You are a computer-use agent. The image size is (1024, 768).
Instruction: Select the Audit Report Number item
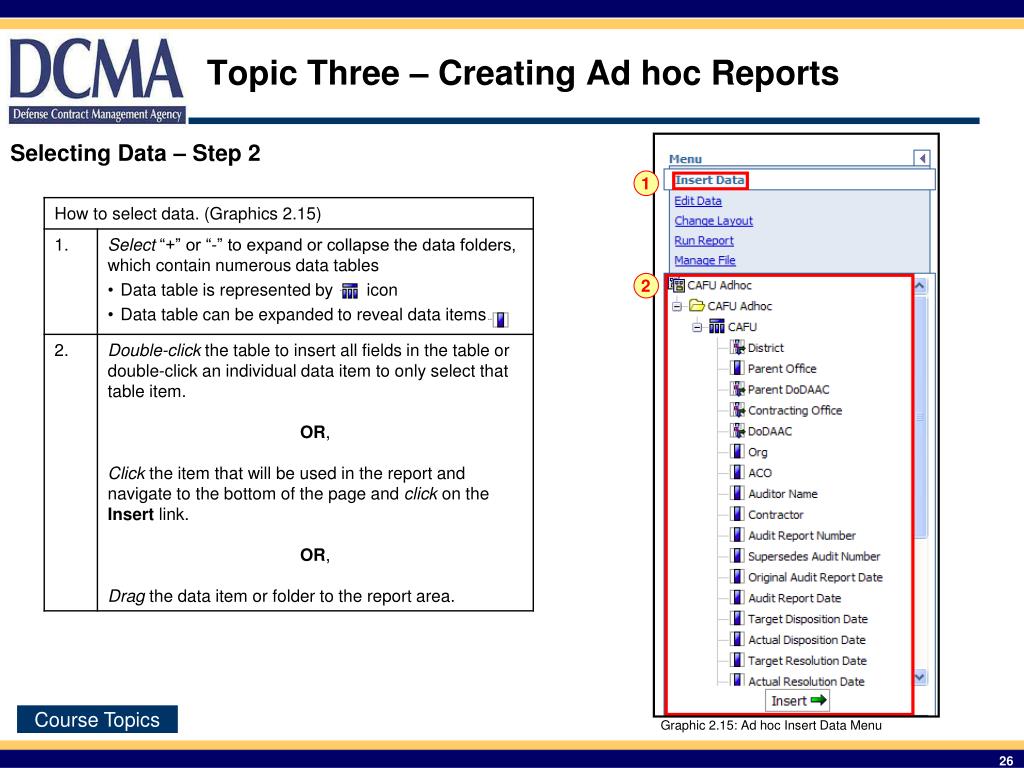coord(801,536)
